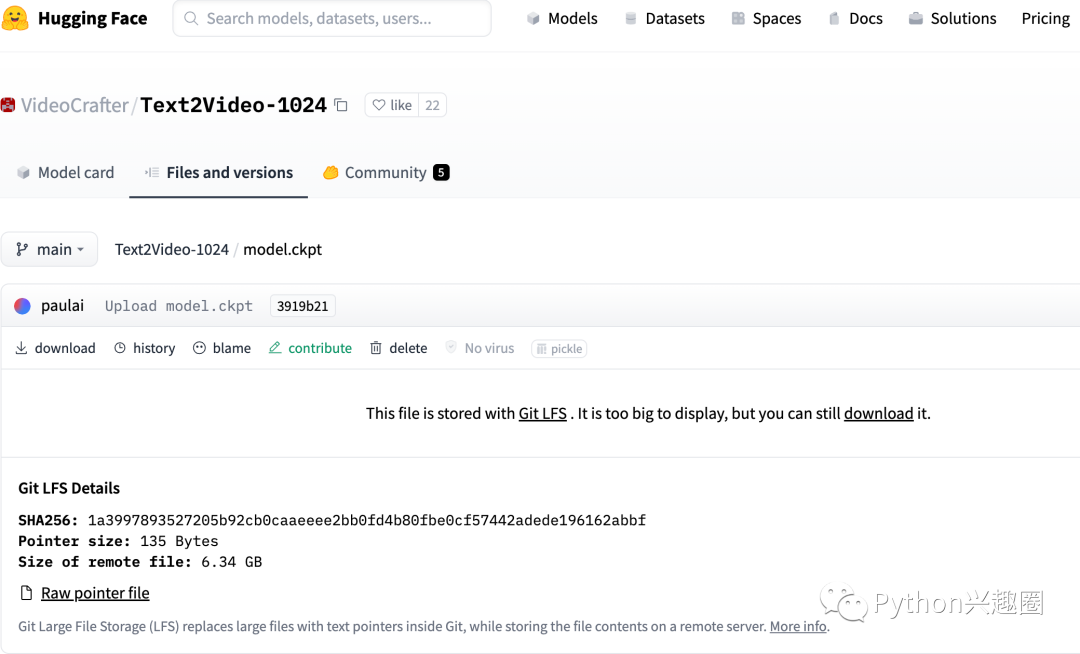Click the VideoCrafter organization avatar

(x=8, y=105)
